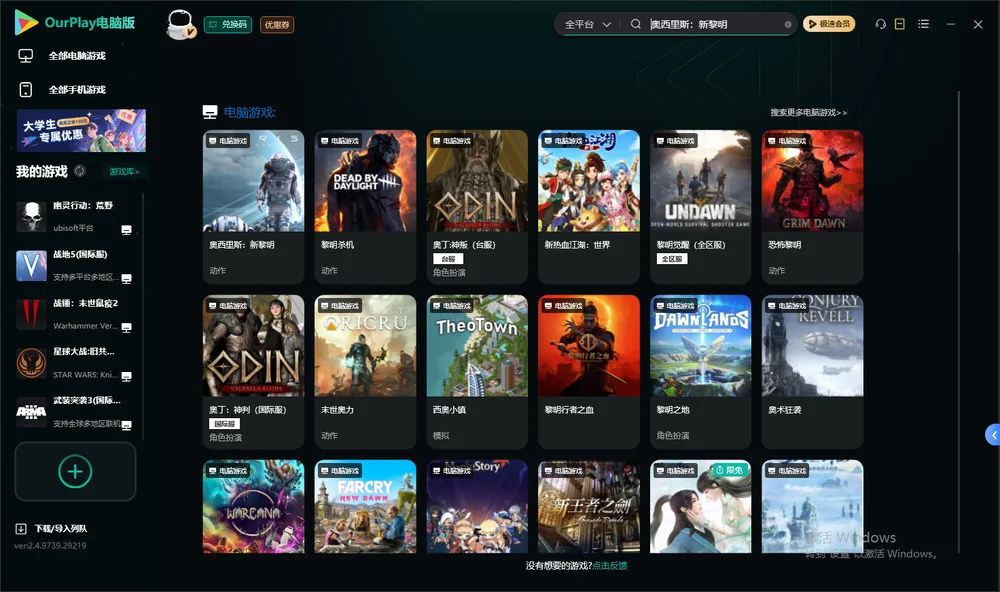Open the 奥丁:神叛 (台服) card
This screenshot has height=592, width=1000.
[477, 207]
